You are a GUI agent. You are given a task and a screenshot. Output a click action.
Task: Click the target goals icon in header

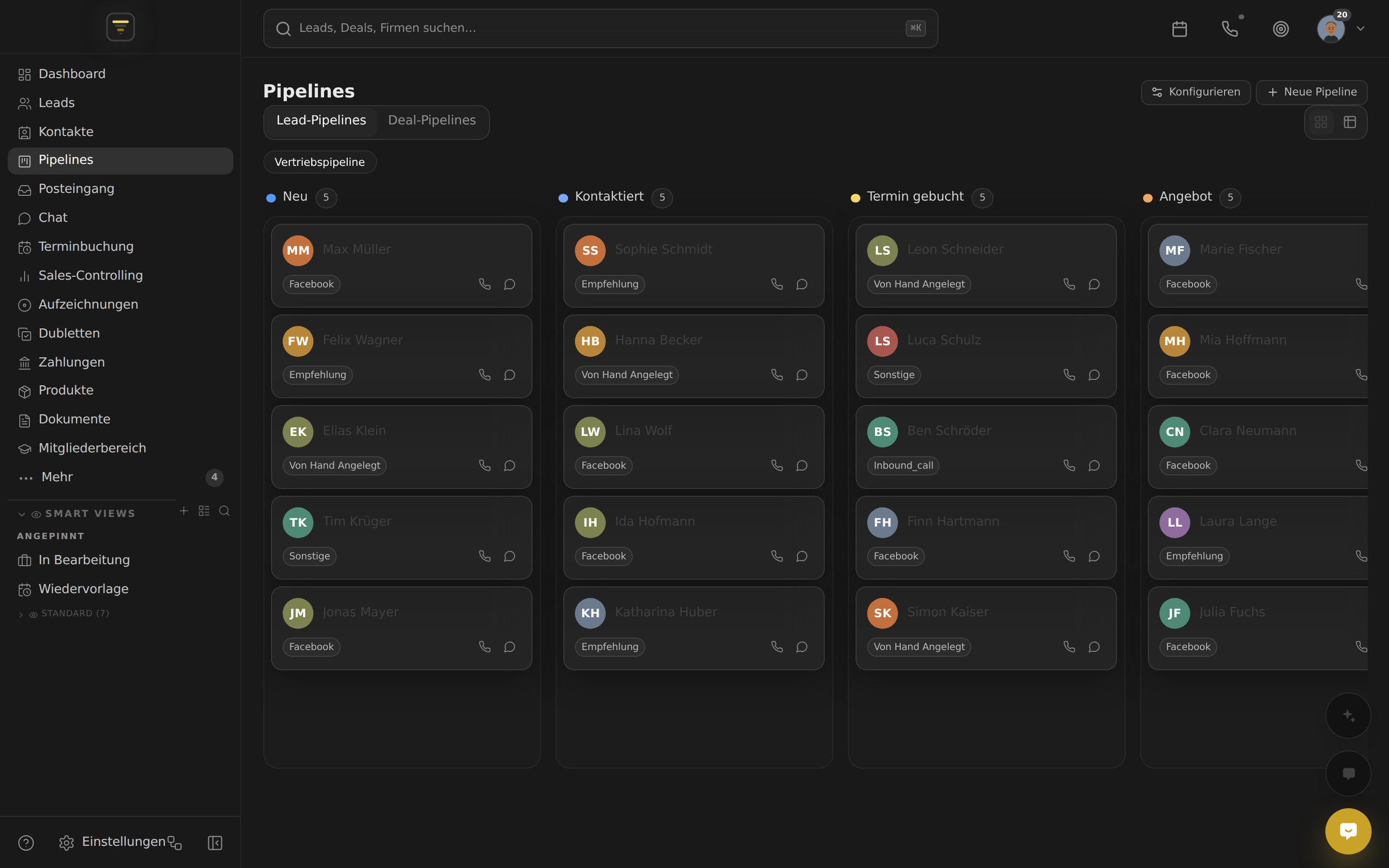[1280, 29]
